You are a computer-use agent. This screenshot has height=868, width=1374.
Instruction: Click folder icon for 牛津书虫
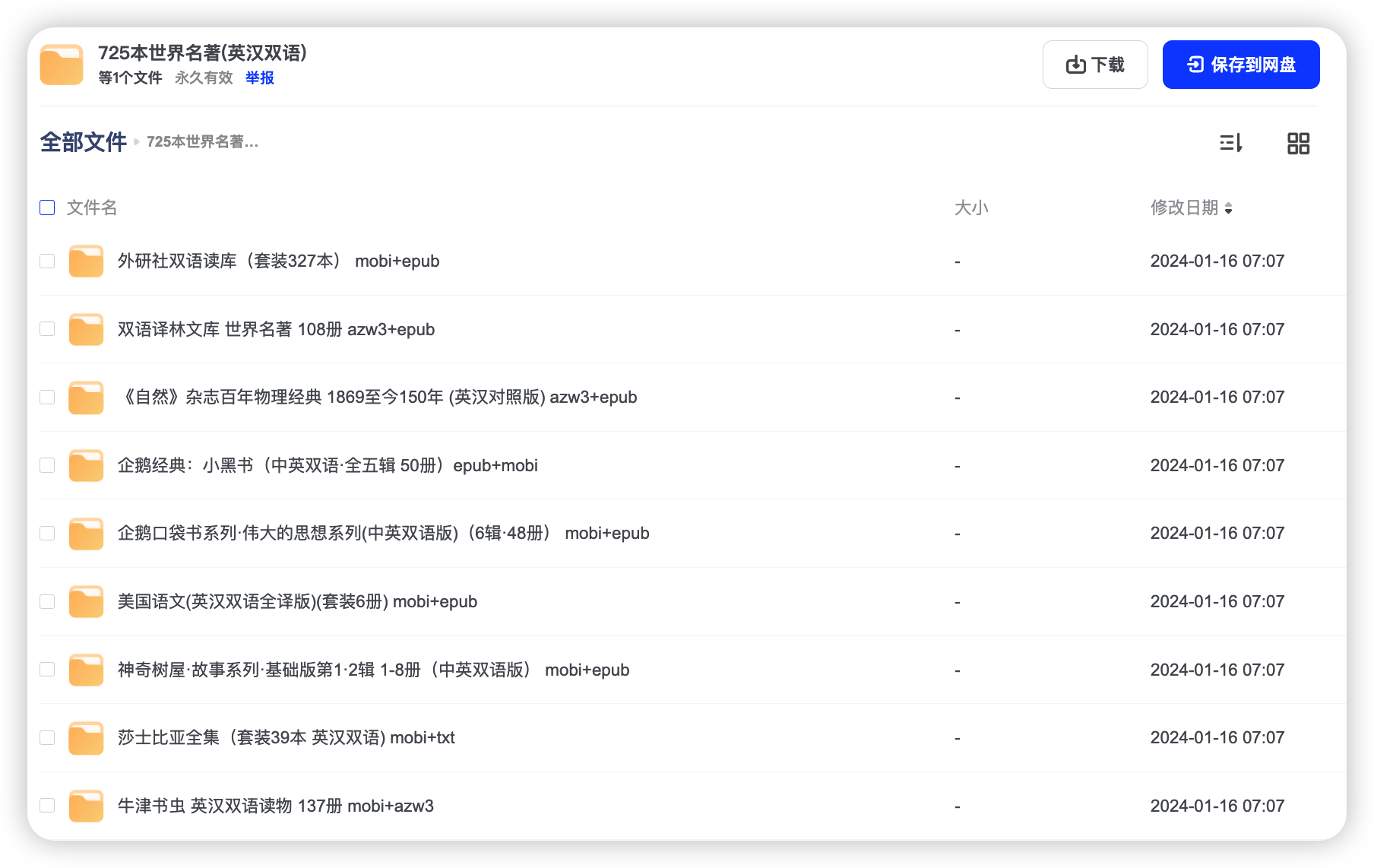pos(86,806)
